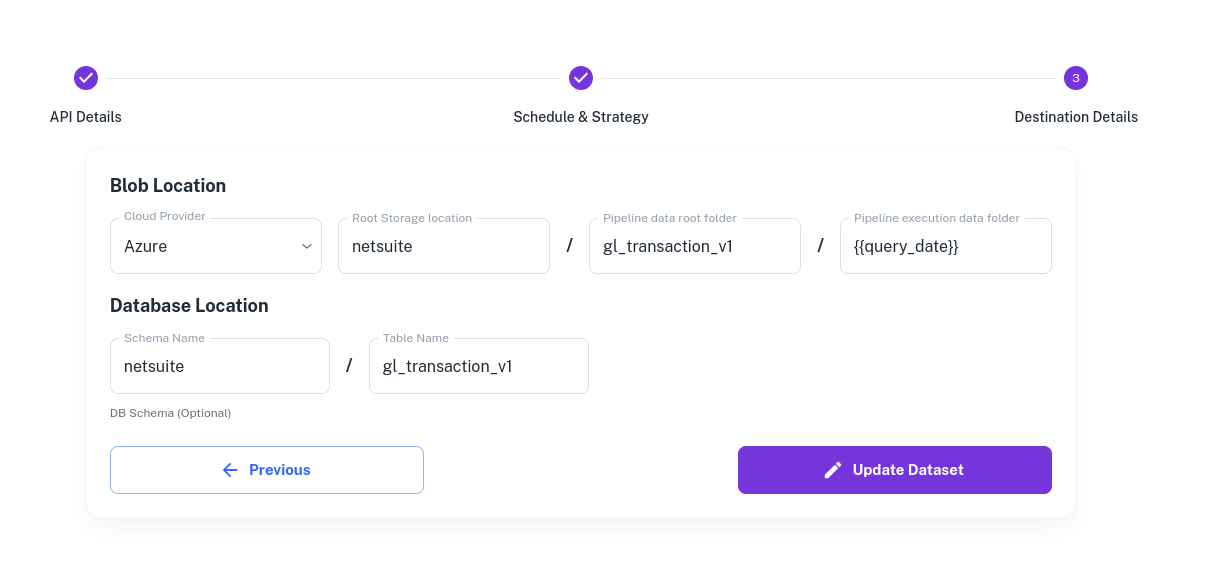
Task: Open the Azure cloud provider select box
Action: click(x=216, y=246)
